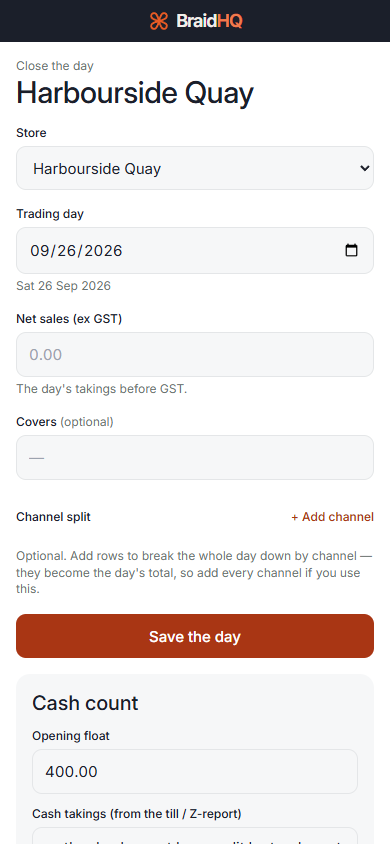Open the Harbourside Quay store dropdown
This screenshot has width=390, height=844.
click(195, 168)
